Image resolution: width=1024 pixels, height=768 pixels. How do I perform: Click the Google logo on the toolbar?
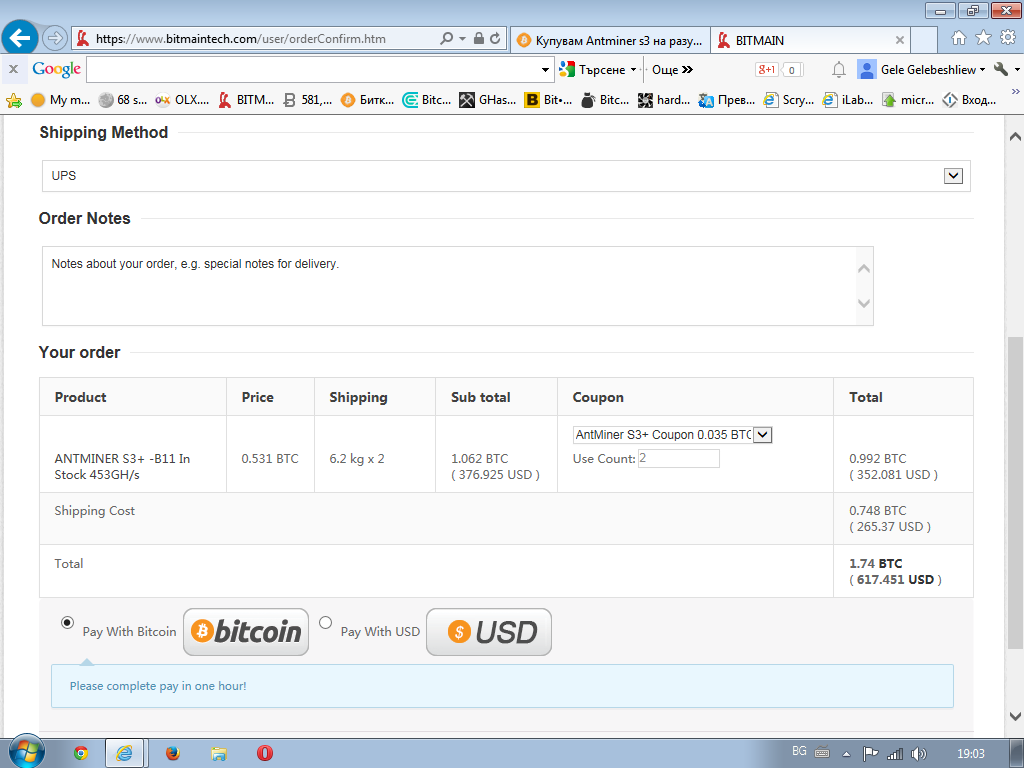[x=57, y=69]
